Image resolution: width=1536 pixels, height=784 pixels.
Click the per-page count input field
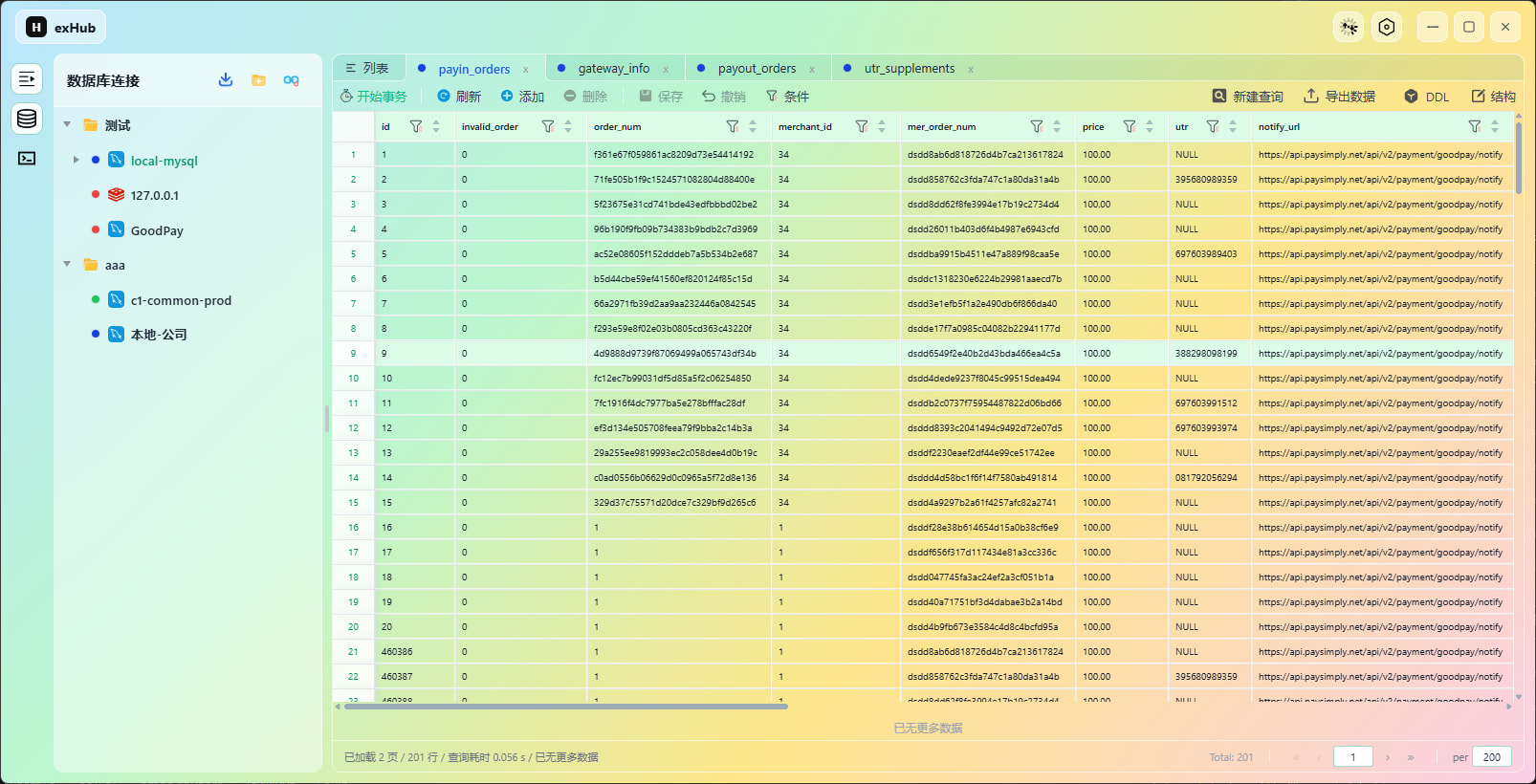(x=1492, y=757)
